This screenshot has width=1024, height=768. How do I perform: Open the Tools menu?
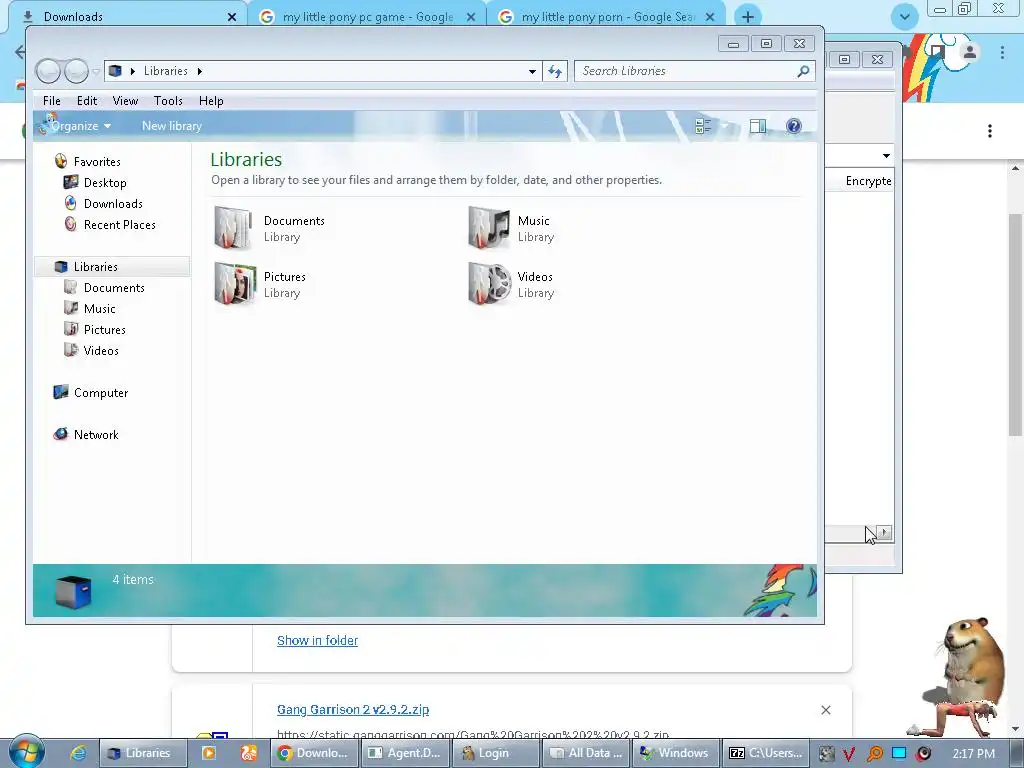(x=168, y=101)
